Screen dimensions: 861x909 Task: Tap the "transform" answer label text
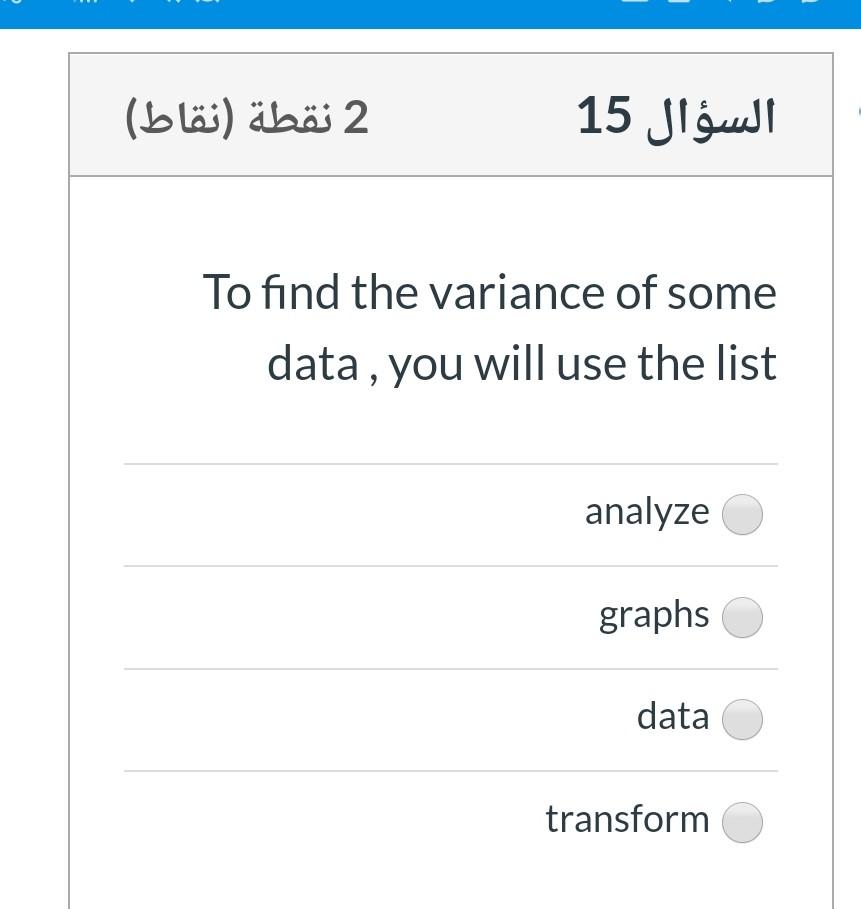click(x=627, y=819)
